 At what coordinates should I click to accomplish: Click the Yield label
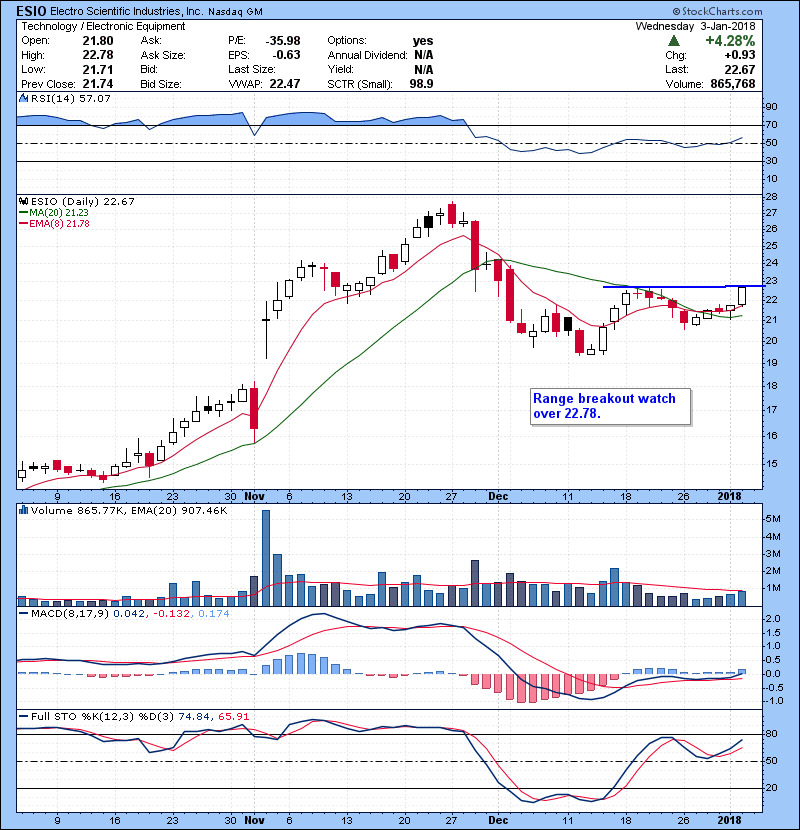pyautogui.click(x=340, y=69)
